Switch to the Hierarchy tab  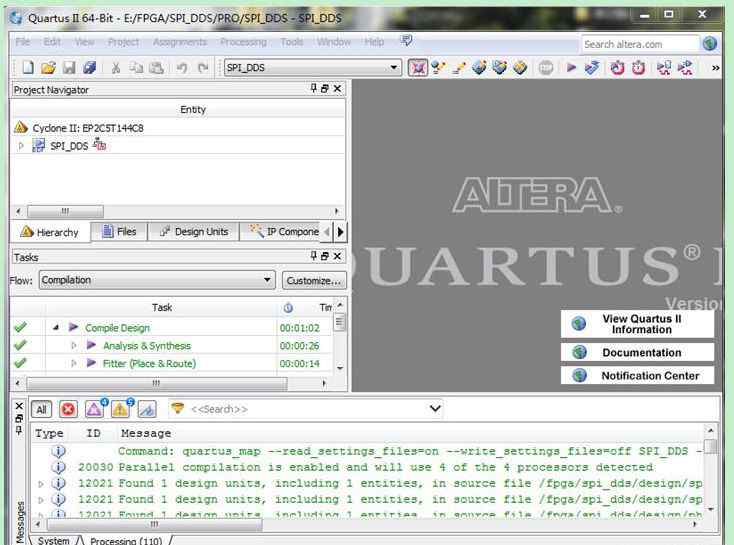coord(50,232)
